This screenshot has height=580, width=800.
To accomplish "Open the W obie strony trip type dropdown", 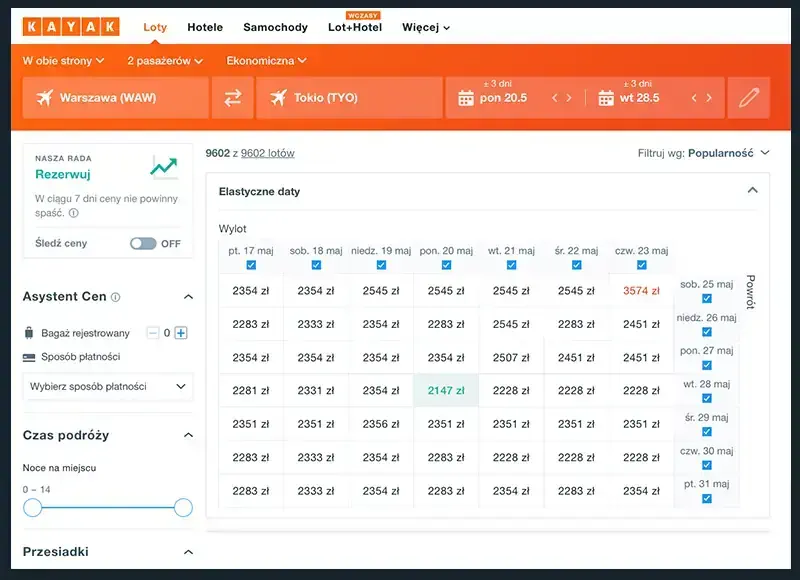I will [63, 61].
